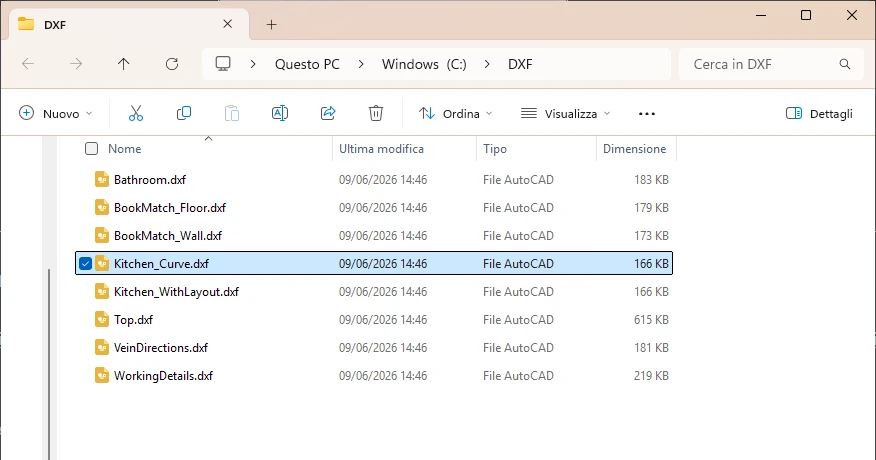Toggle the Dettagli pane button
Viewport: 876px width, 460px height.
pos(819,113)
